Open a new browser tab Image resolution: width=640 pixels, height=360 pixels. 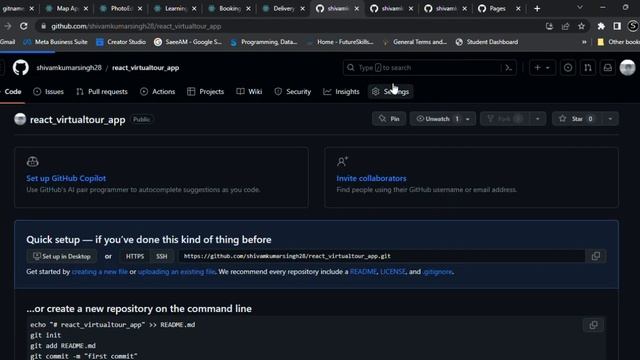pos(537,9)
